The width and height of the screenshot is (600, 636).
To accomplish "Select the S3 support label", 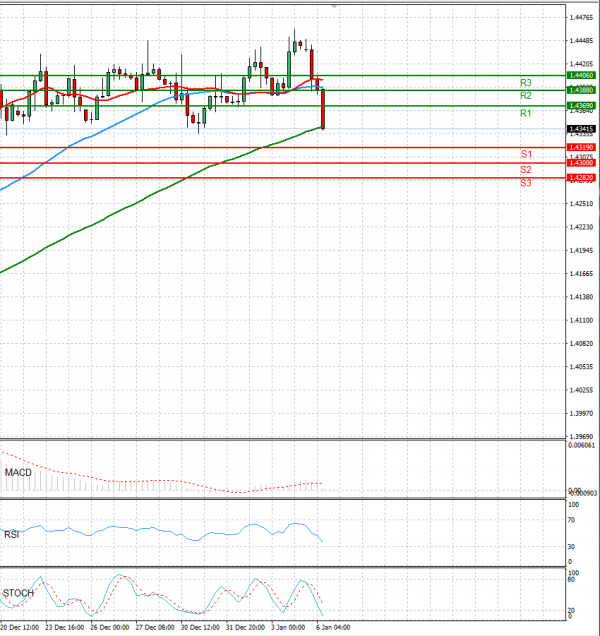I will click(x=526, y=183).
